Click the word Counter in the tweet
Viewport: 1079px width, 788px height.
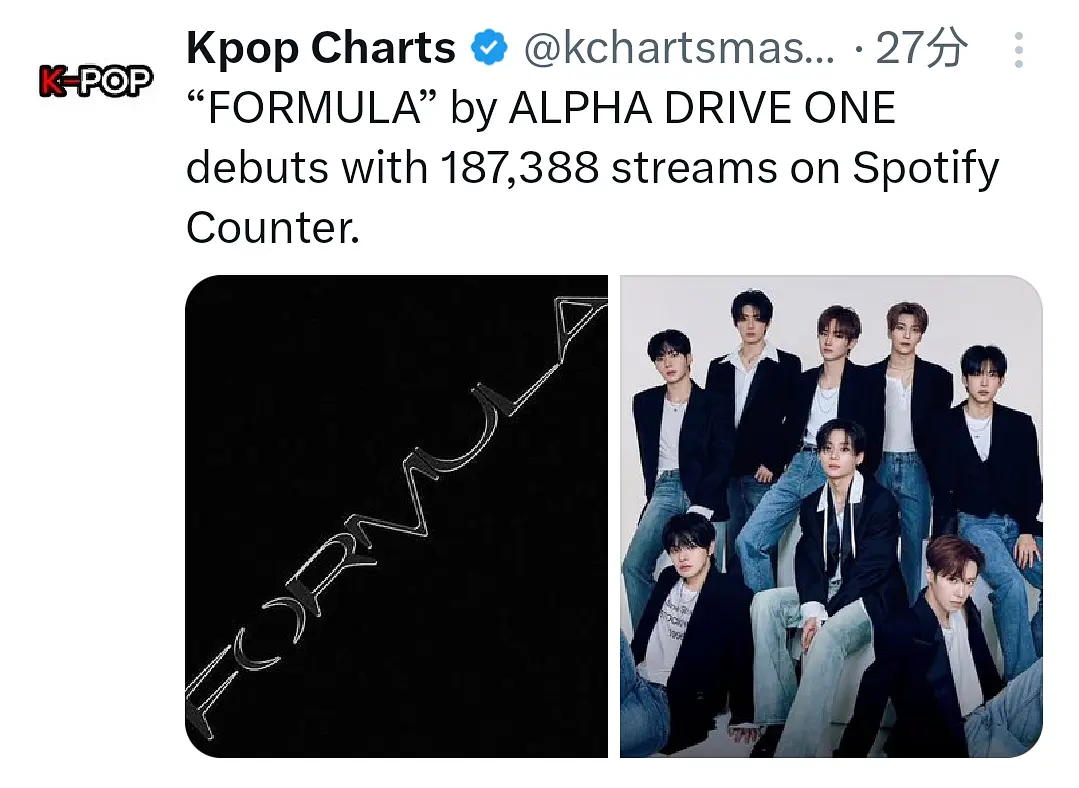(x=273, y=228)
